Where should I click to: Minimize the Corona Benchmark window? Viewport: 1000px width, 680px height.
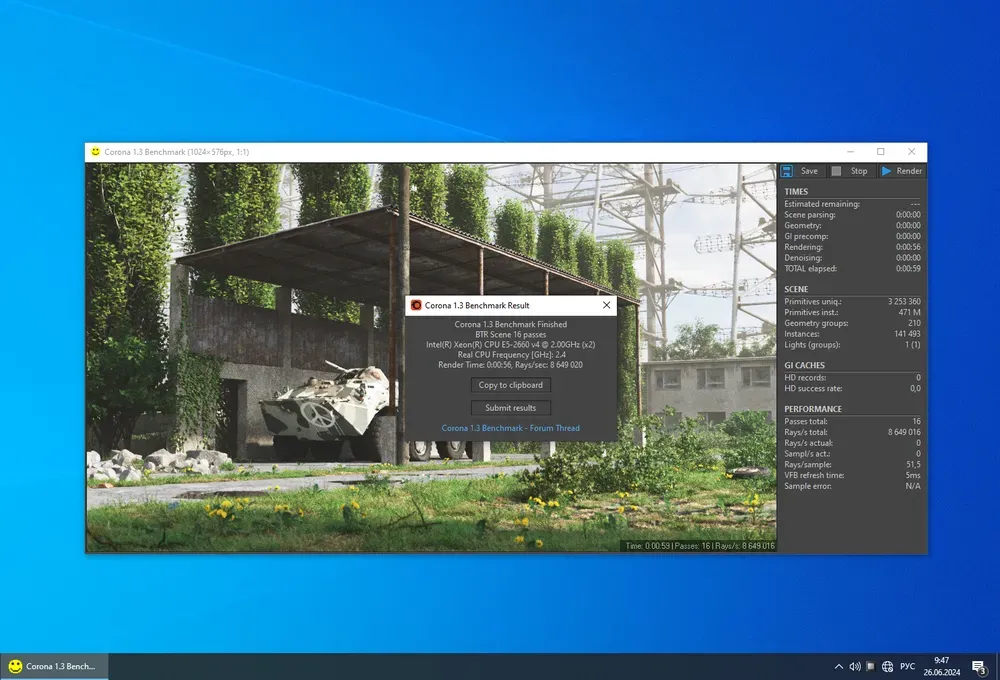849,152
